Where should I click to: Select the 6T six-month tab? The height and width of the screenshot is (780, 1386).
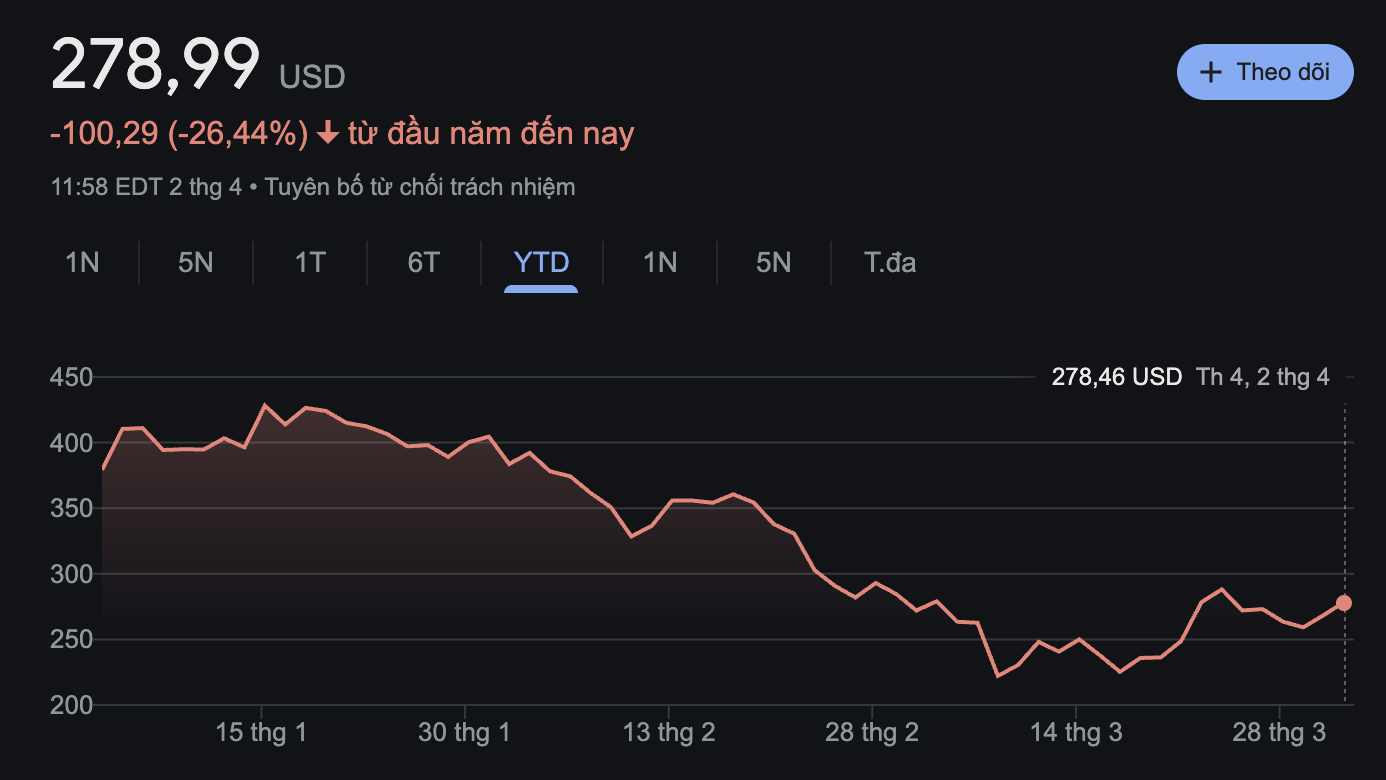click(x=424, y=263)
